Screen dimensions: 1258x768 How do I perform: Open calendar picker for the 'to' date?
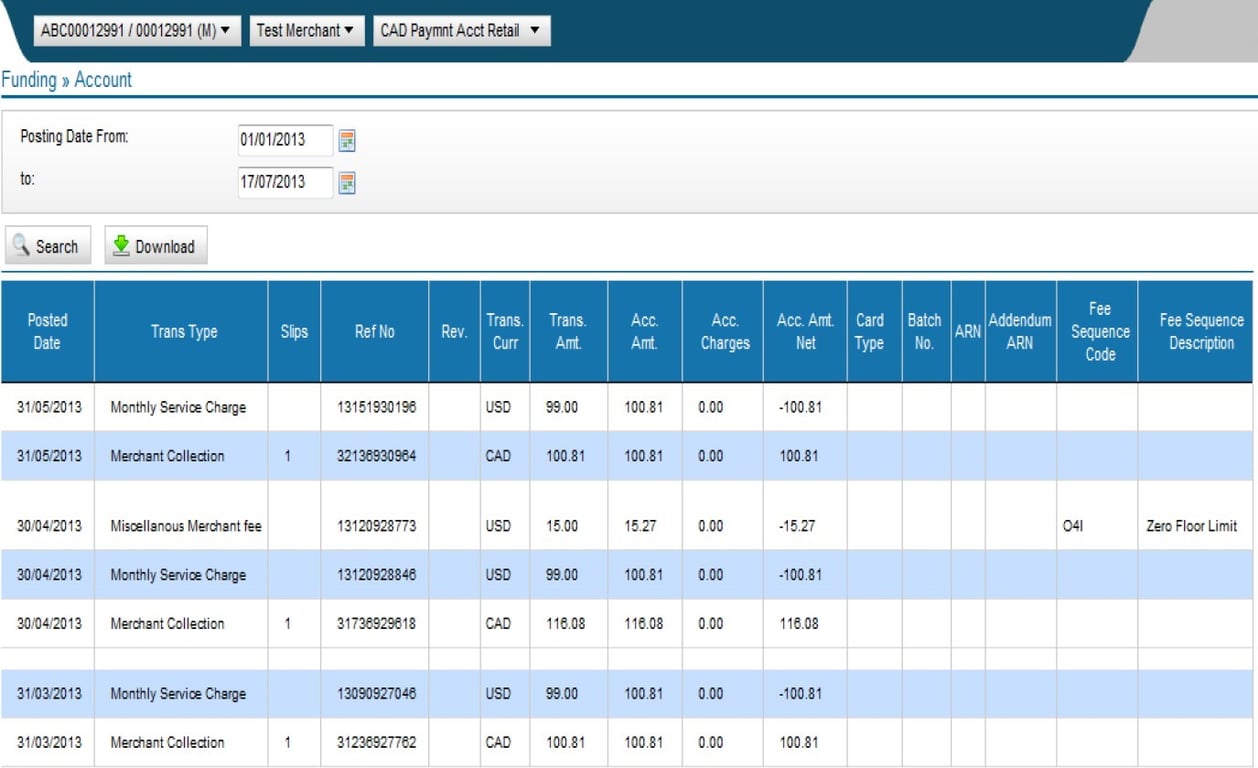click(347, 183)
